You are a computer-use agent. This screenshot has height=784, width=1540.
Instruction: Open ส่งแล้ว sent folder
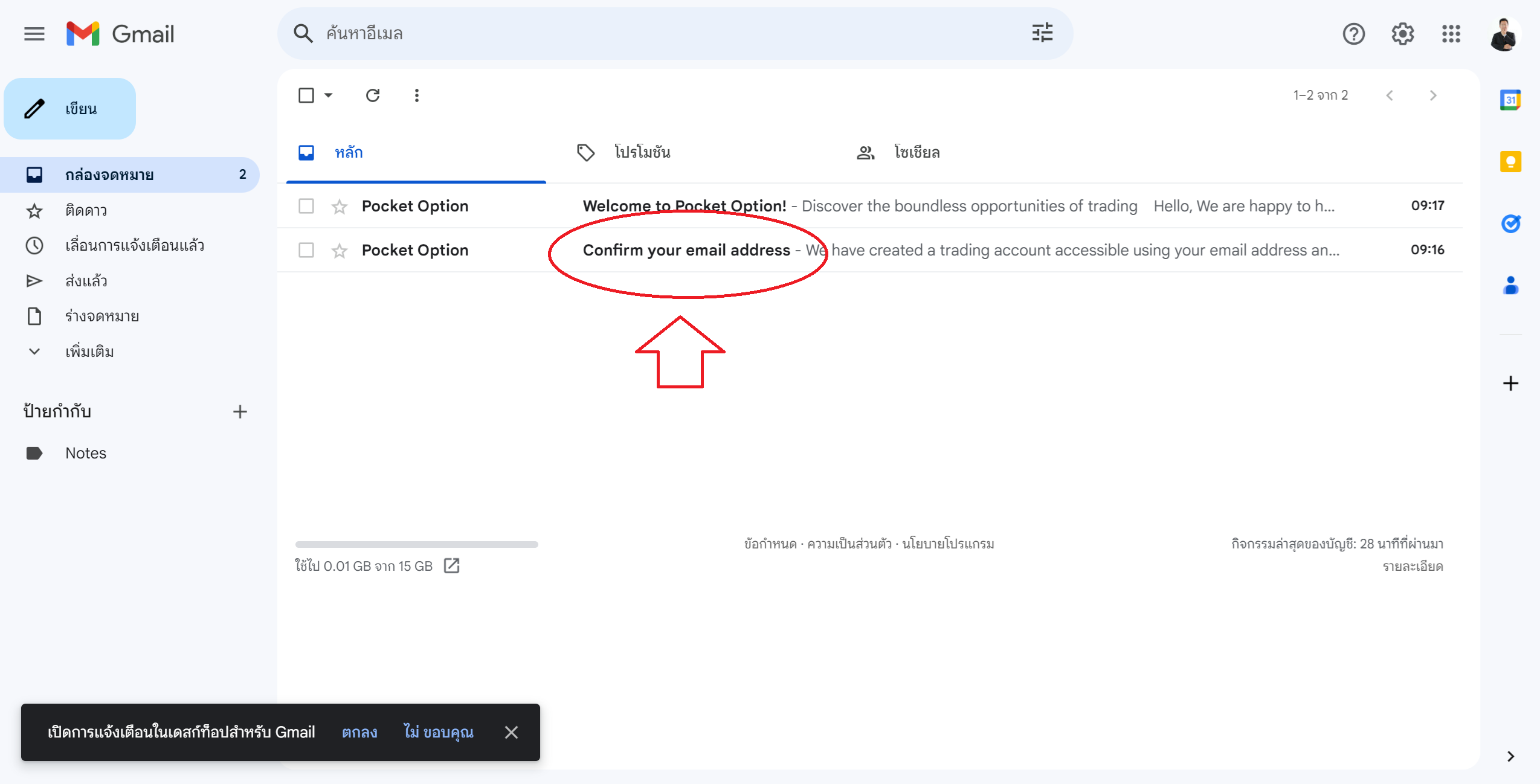[130, 281]
